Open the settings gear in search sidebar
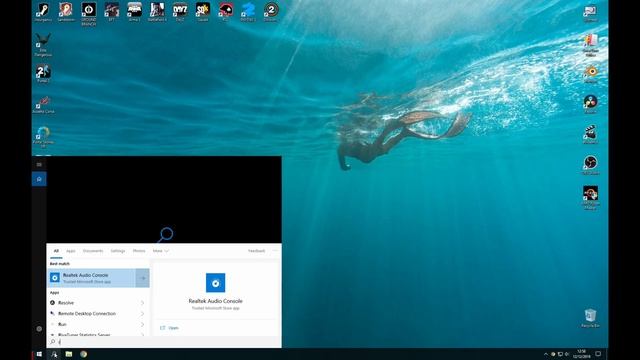The width and height of the screenshot is (640, 360). (39, 329)
